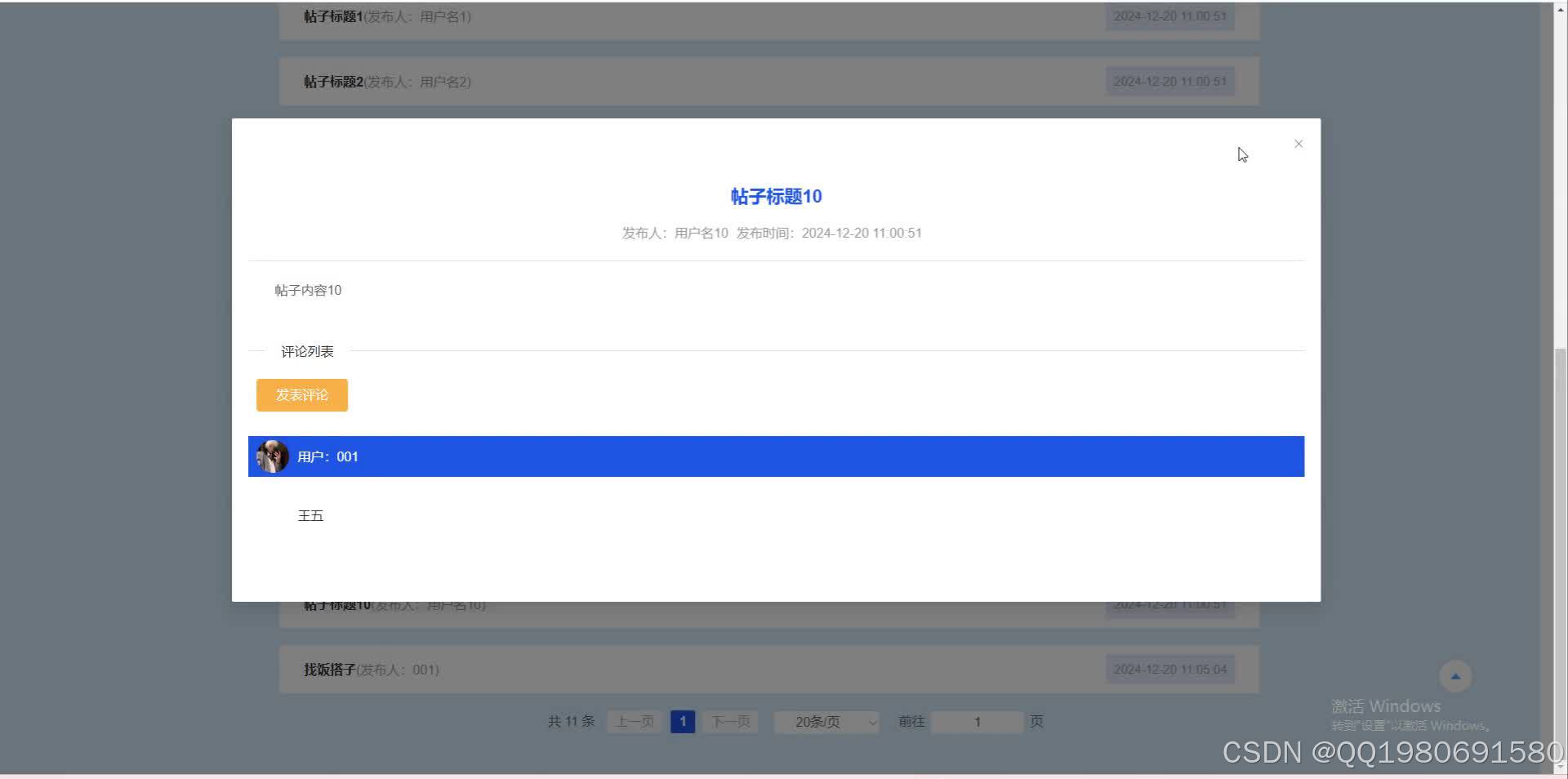Click the 发表评论 comment button
This screenshot has height=779, width=1568.
tap(301, 395)
